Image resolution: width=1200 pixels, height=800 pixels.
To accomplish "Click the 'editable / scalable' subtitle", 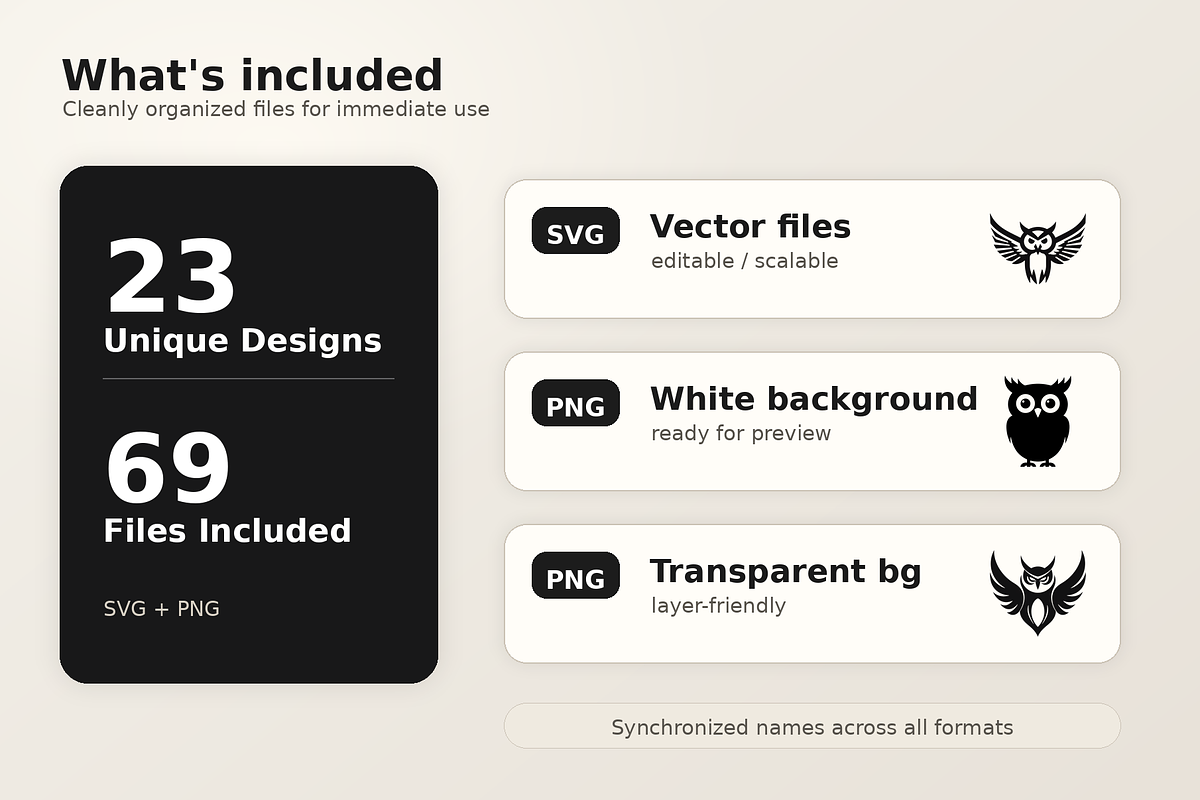I will pyautogui.click(x=745, y=261).
